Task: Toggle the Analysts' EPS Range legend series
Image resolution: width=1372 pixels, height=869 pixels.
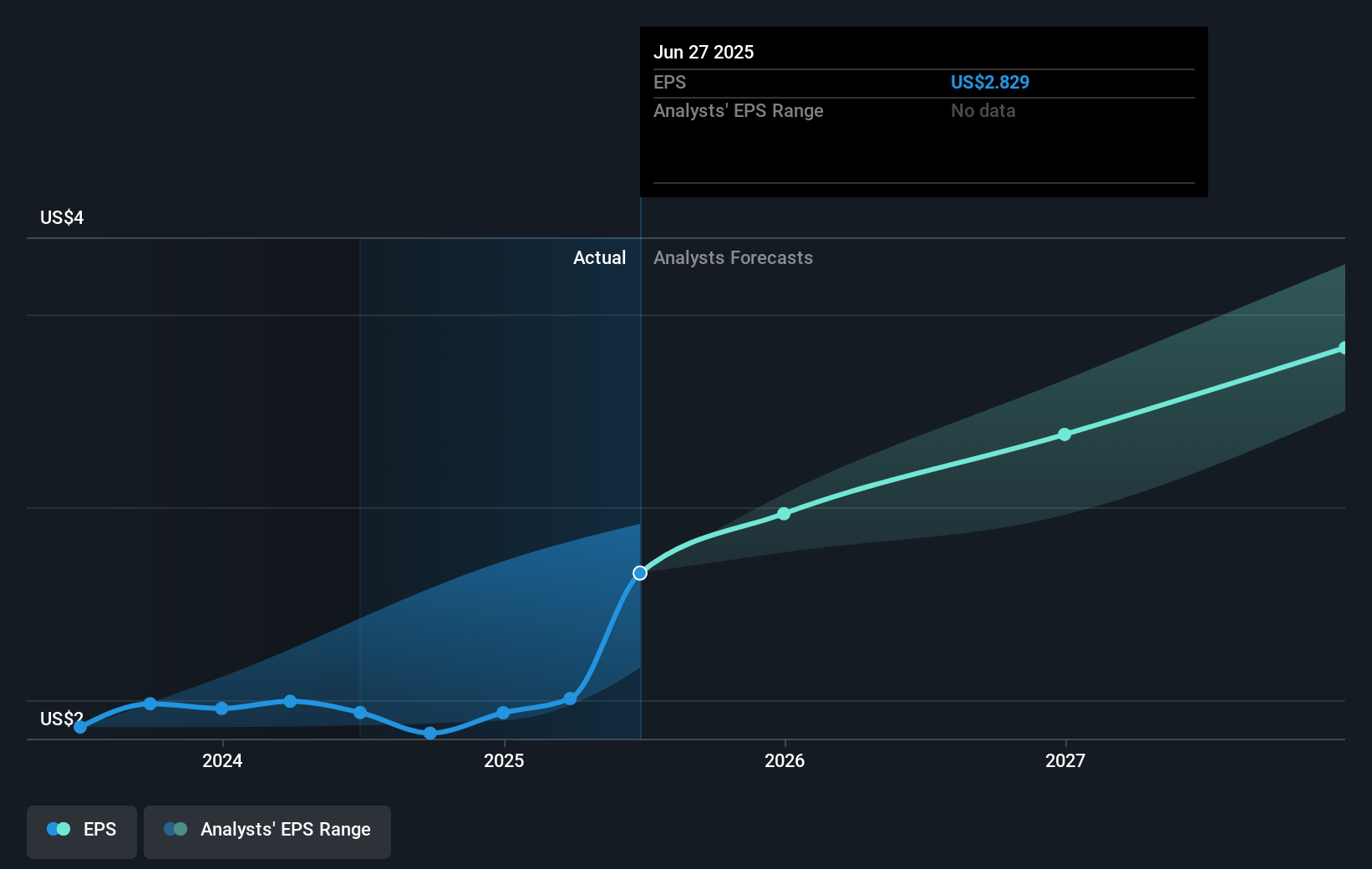Action: pos(267,831)
